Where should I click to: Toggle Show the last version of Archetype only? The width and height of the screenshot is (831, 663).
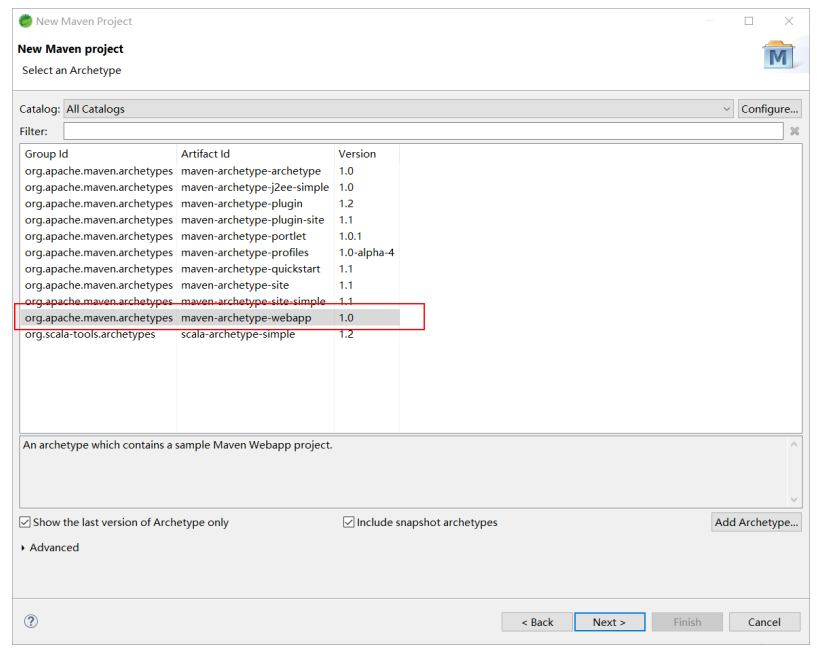25,522
